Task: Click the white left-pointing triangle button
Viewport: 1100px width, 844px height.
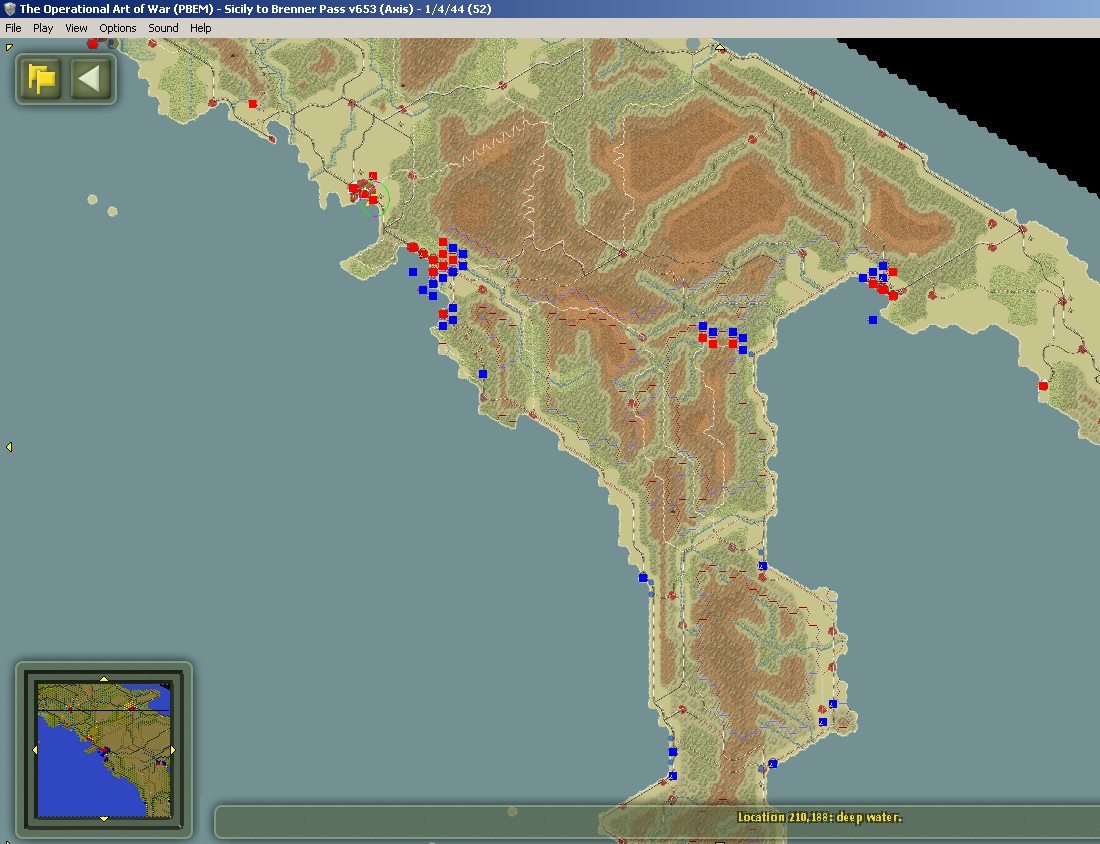Action: tap(90, 79)
